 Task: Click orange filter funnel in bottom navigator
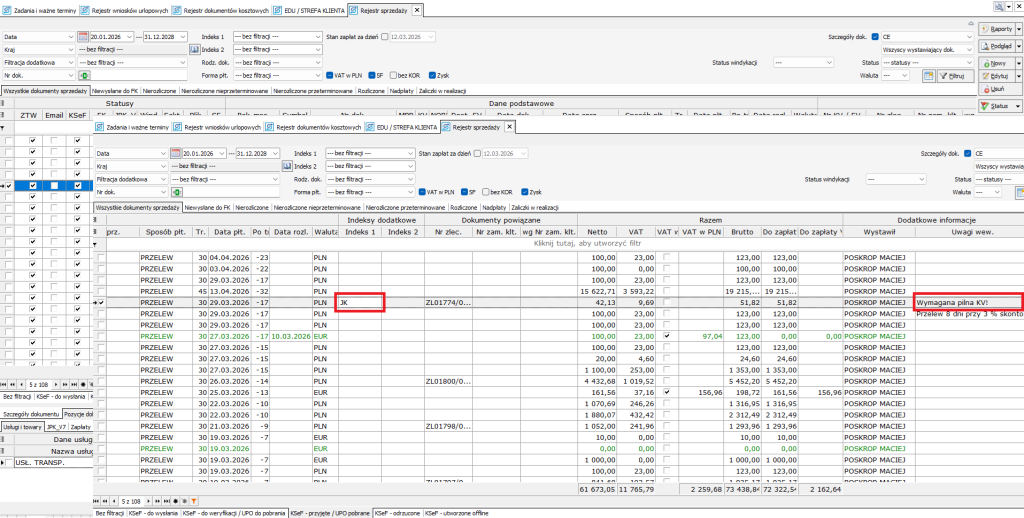194,499
